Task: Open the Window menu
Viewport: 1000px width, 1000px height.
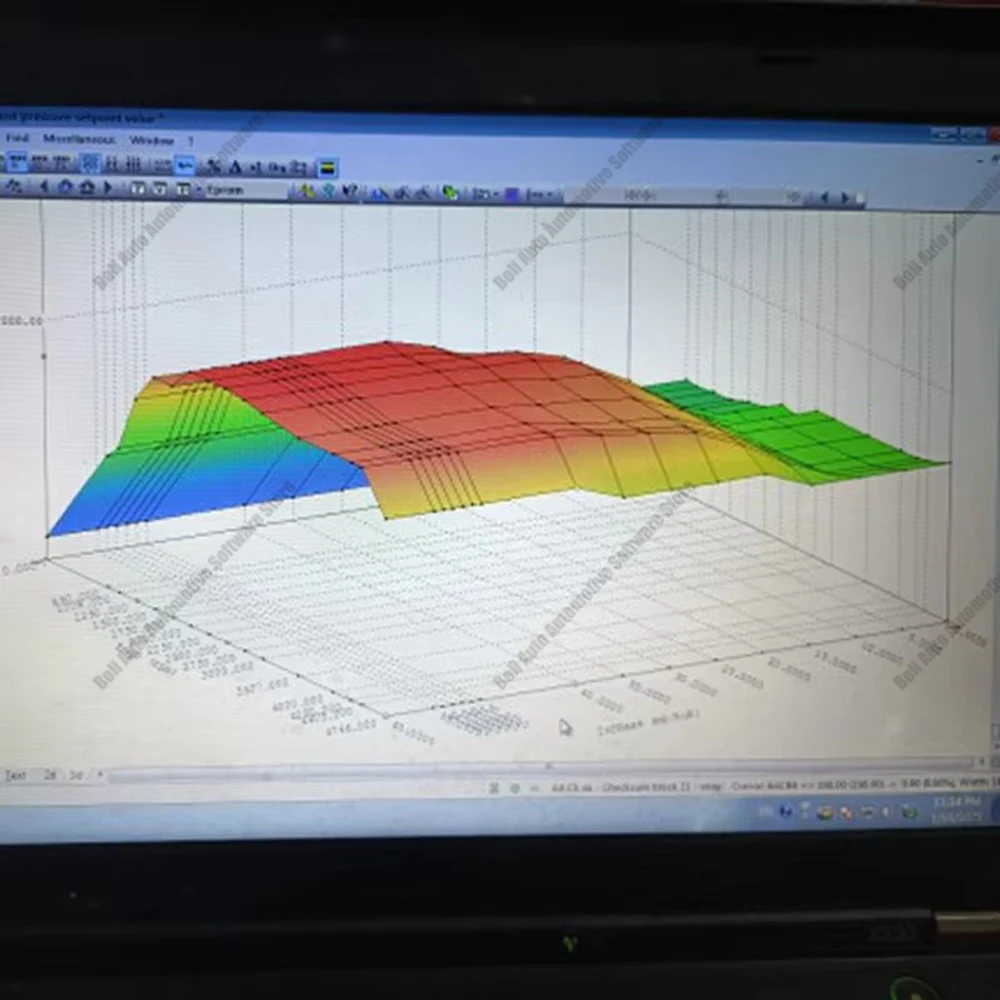Action: [151, 140]
